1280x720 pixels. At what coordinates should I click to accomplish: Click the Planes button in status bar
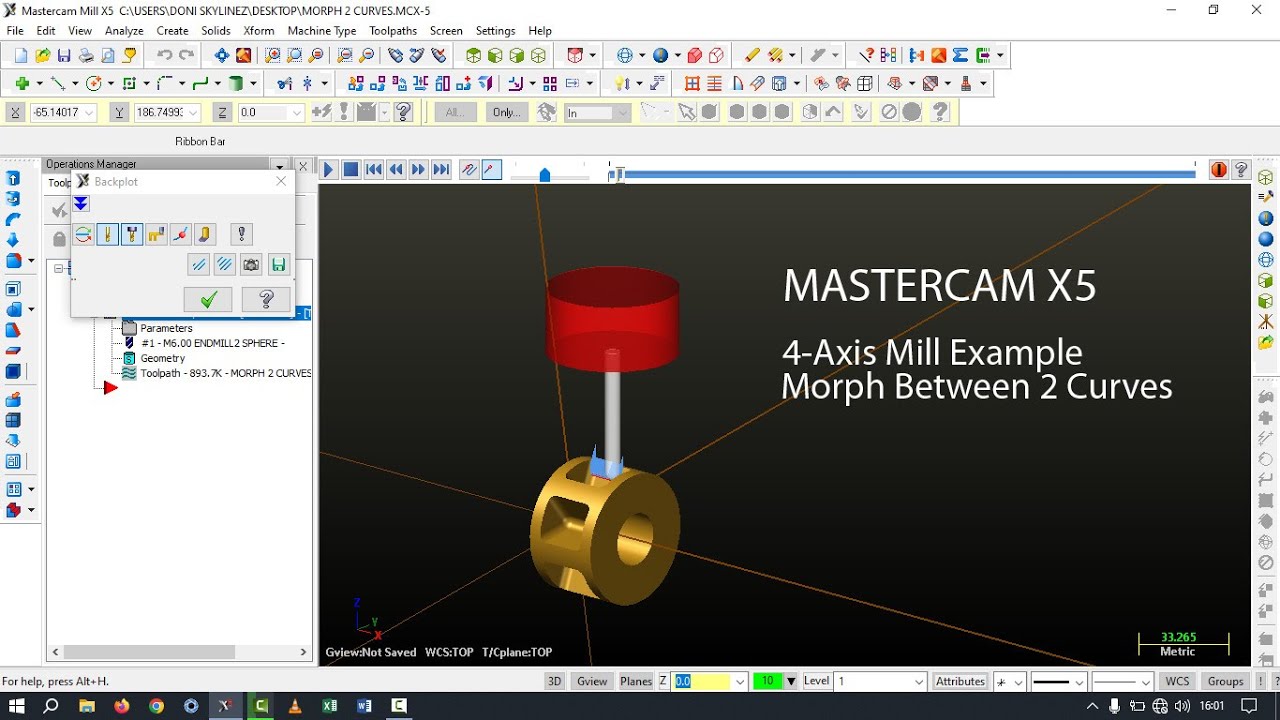pos(636,681)
